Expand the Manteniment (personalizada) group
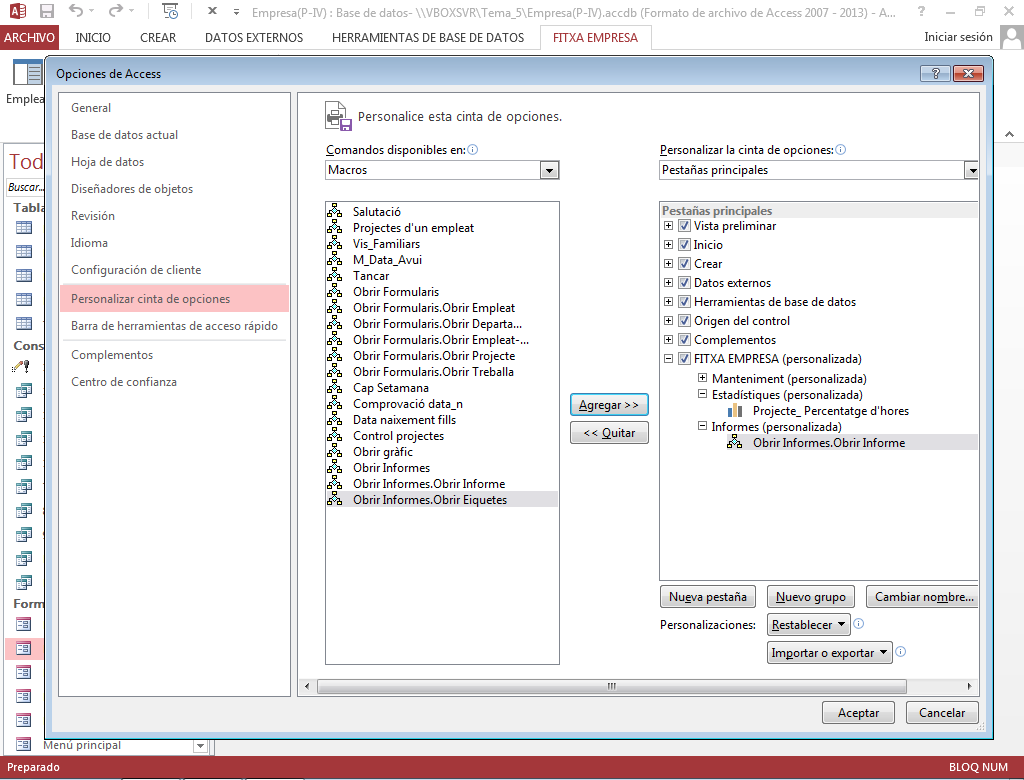1024x780 pixels. 703,378
